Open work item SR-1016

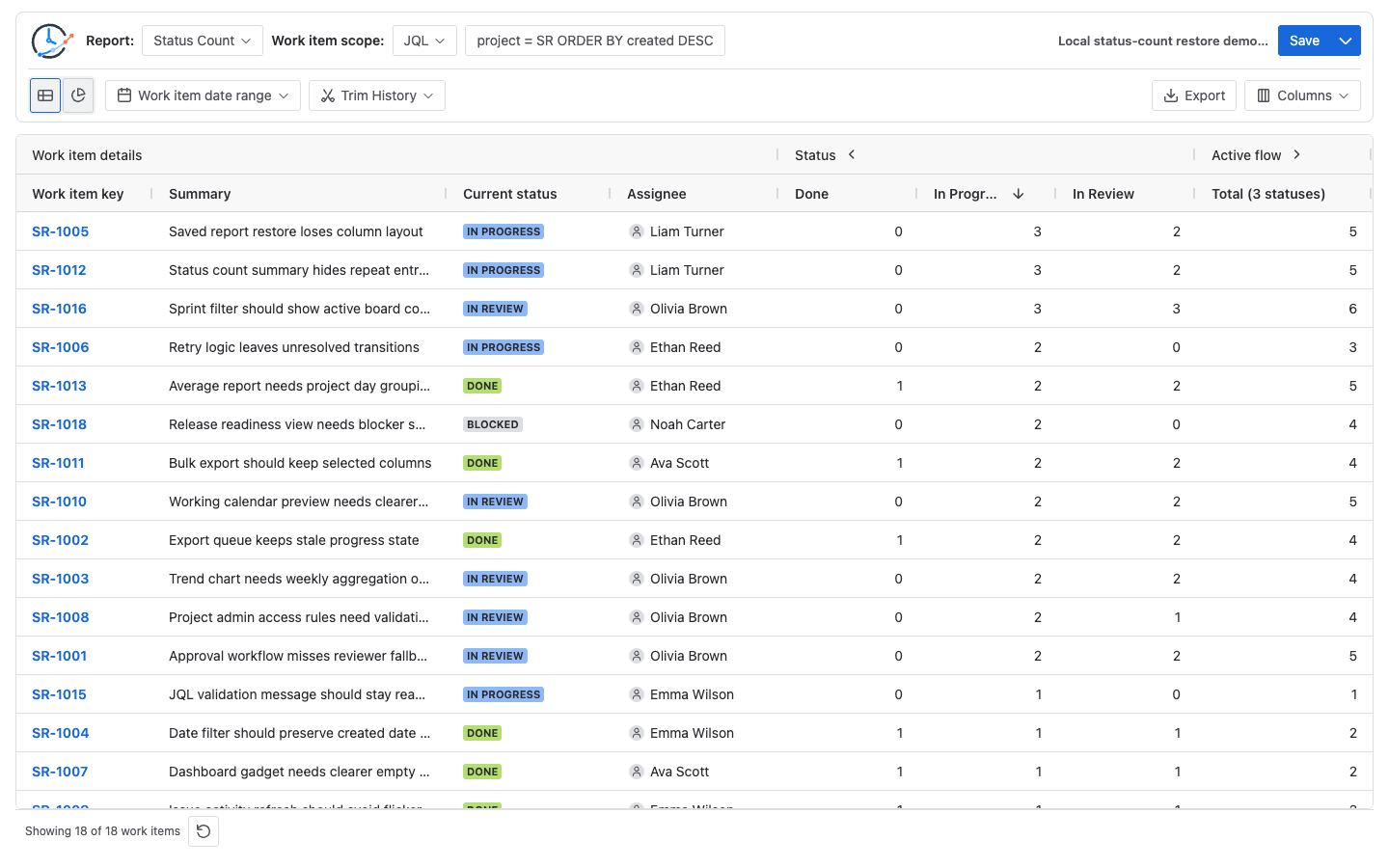[59, 309]
